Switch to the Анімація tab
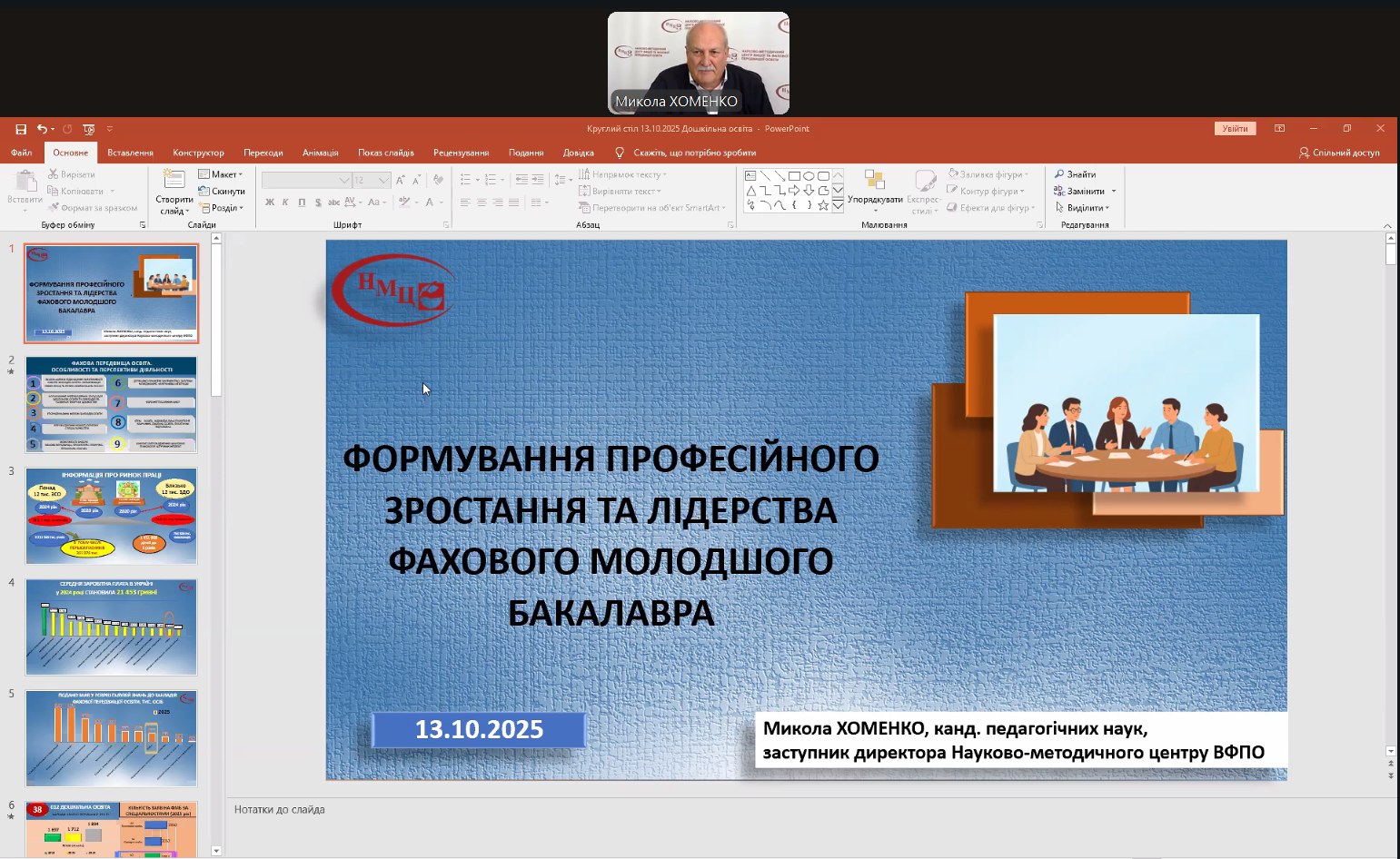1400x859 pixels. [x=320, y=153]
